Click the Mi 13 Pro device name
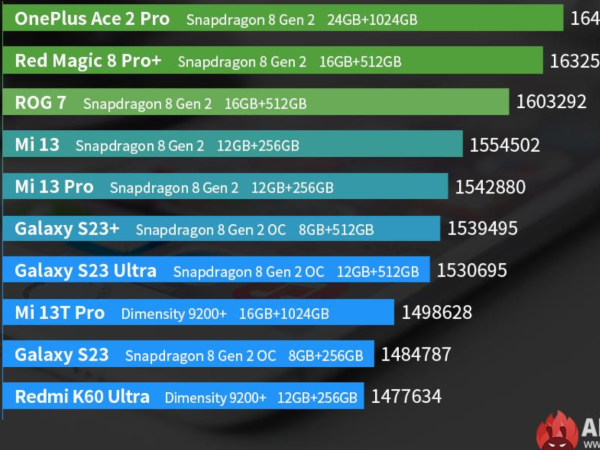 click(54, 187)
